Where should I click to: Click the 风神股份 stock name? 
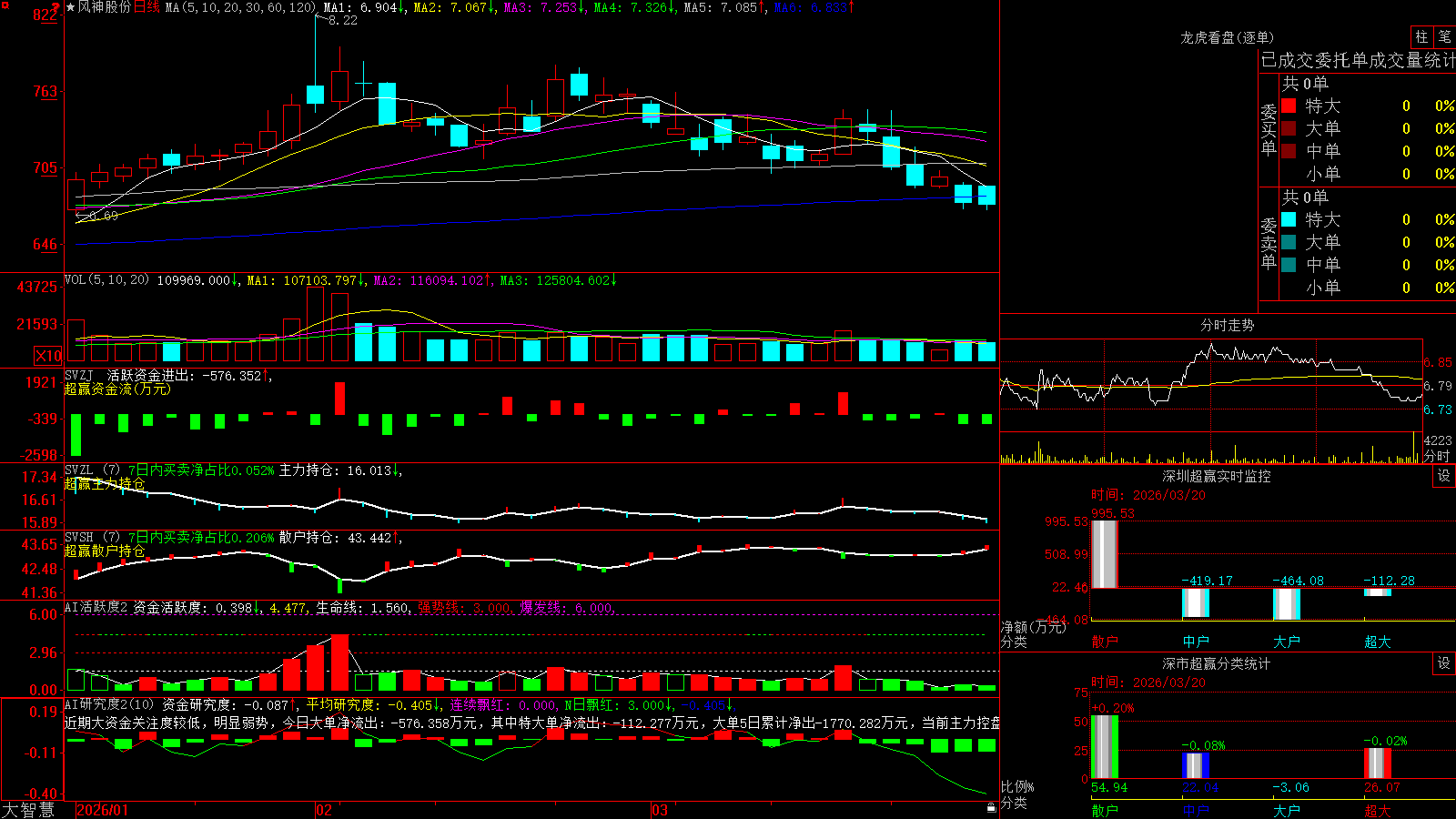click(x=105, y=7)
